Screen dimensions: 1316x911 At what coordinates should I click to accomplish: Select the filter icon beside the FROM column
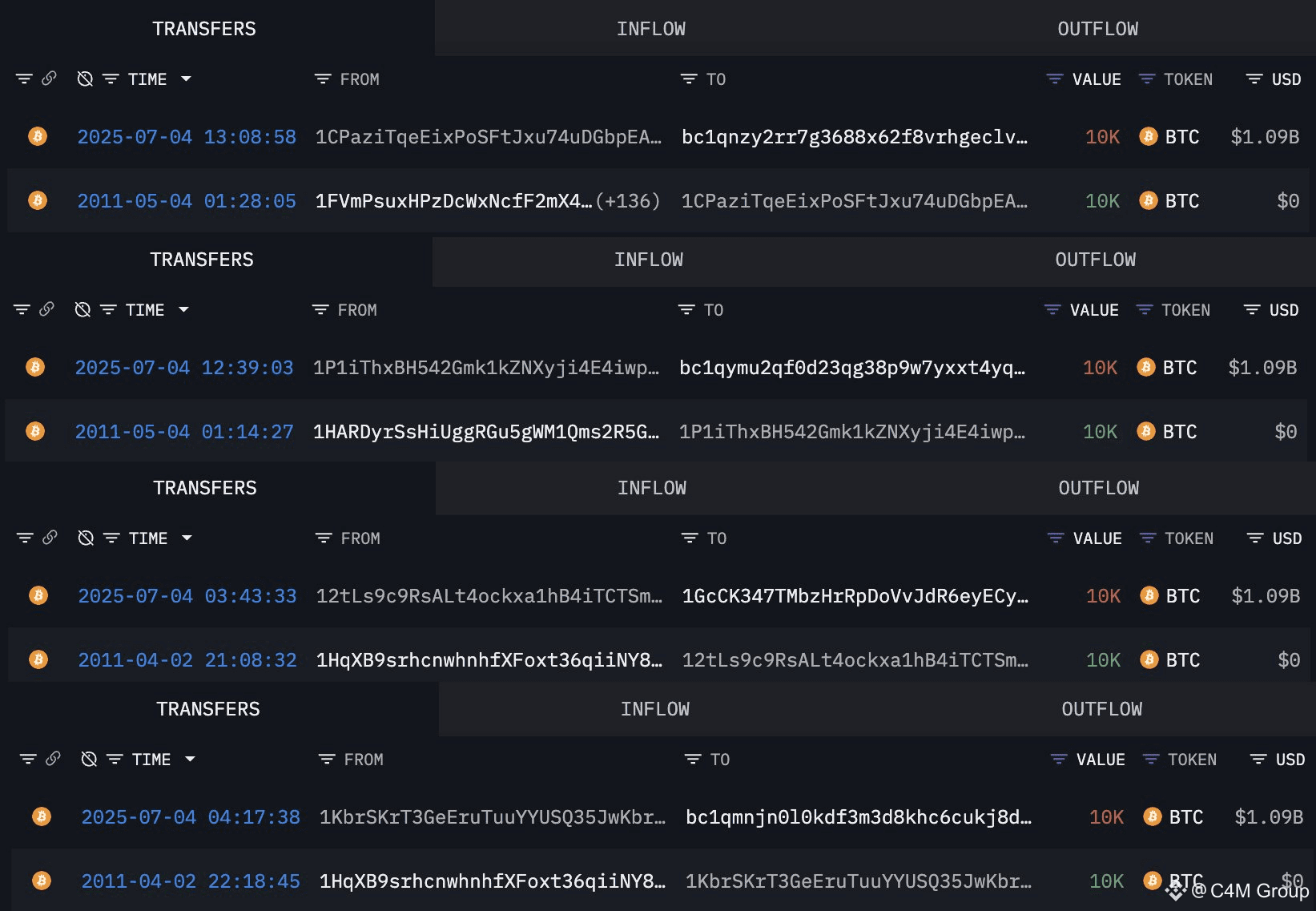click(322, 79)
